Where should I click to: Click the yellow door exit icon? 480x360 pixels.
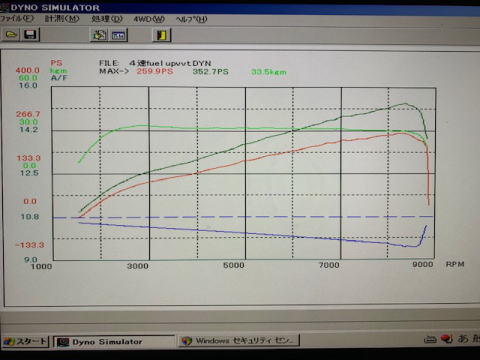pos(162,35)
